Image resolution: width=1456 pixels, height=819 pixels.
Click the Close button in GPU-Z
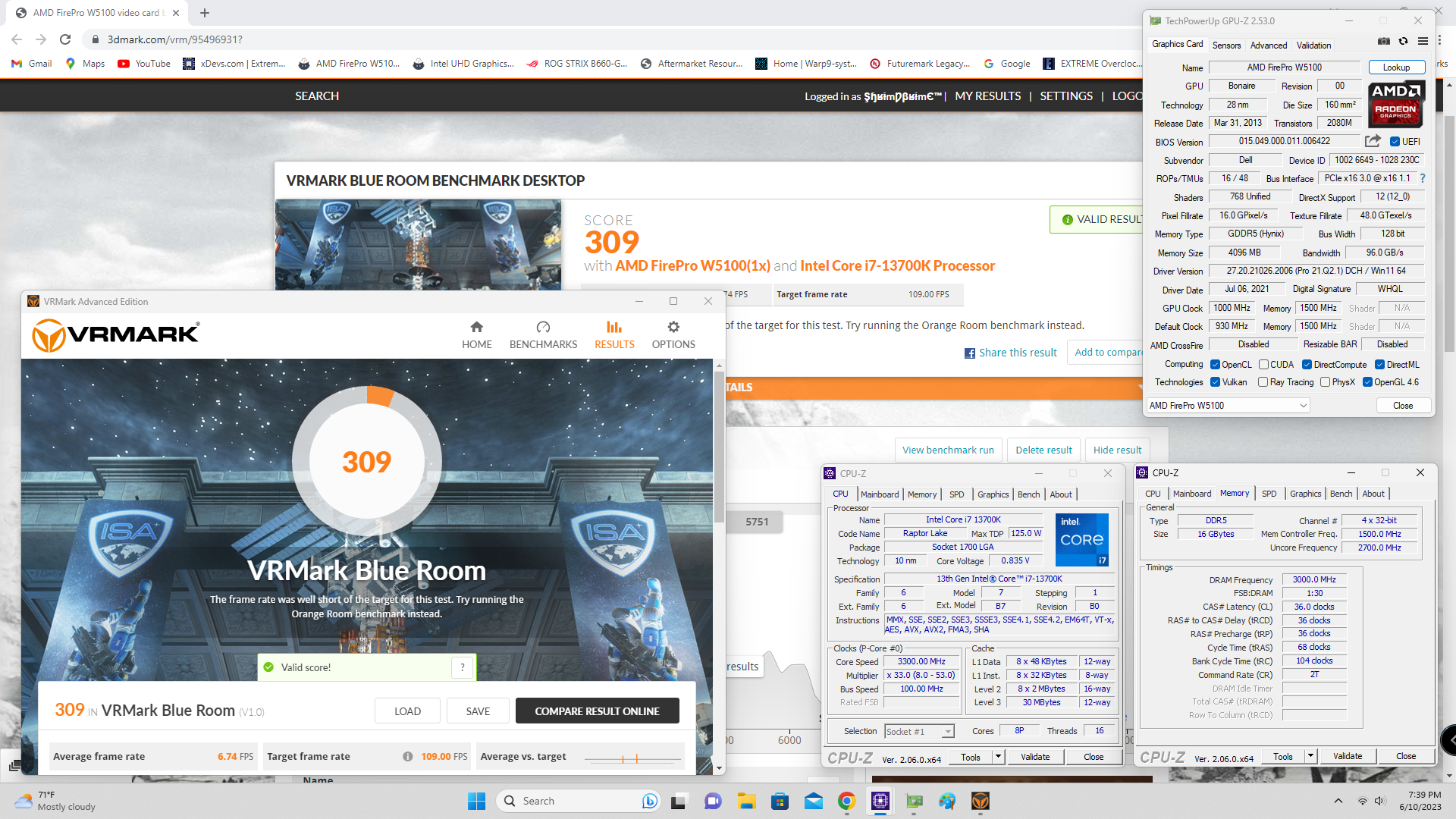tap(1403, 406)
